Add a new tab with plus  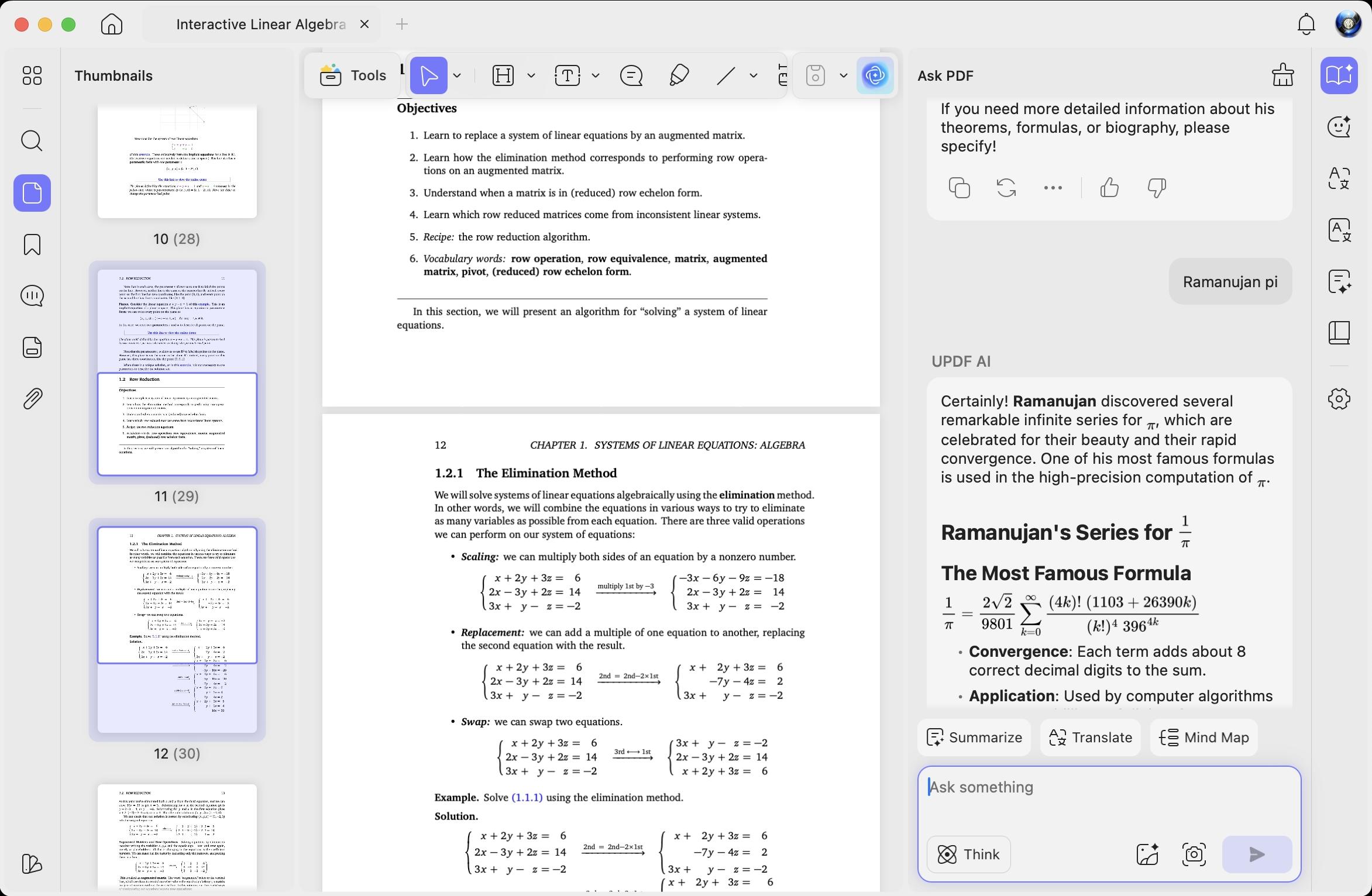(x=401, y=24)
